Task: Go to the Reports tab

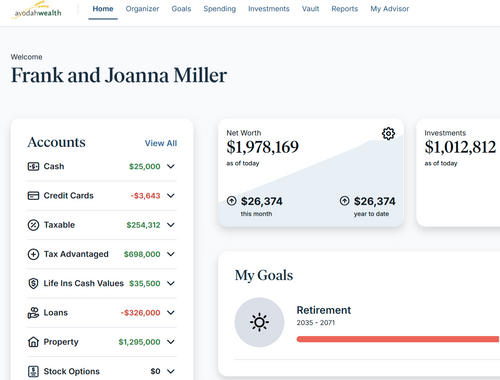Action: tap(345, 9)
